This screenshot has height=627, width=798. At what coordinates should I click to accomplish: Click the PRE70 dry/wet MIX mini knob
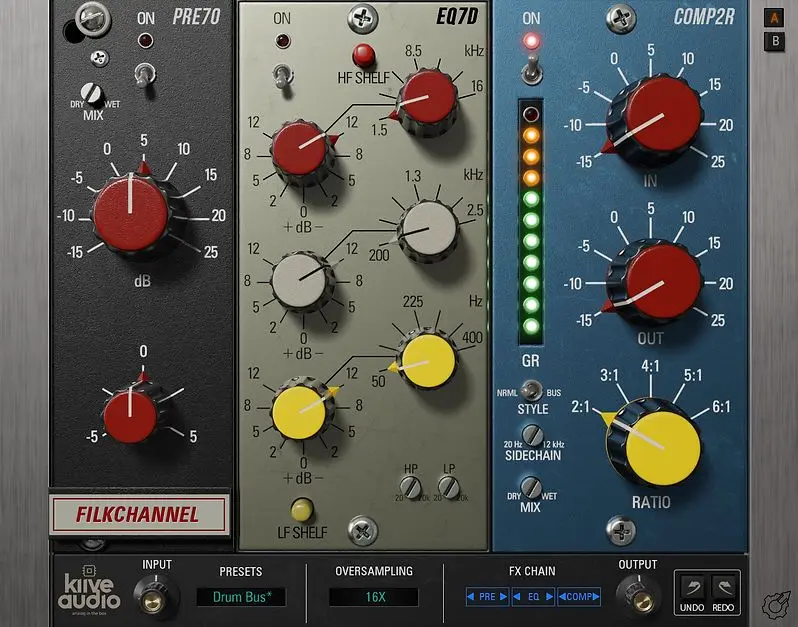92,94
